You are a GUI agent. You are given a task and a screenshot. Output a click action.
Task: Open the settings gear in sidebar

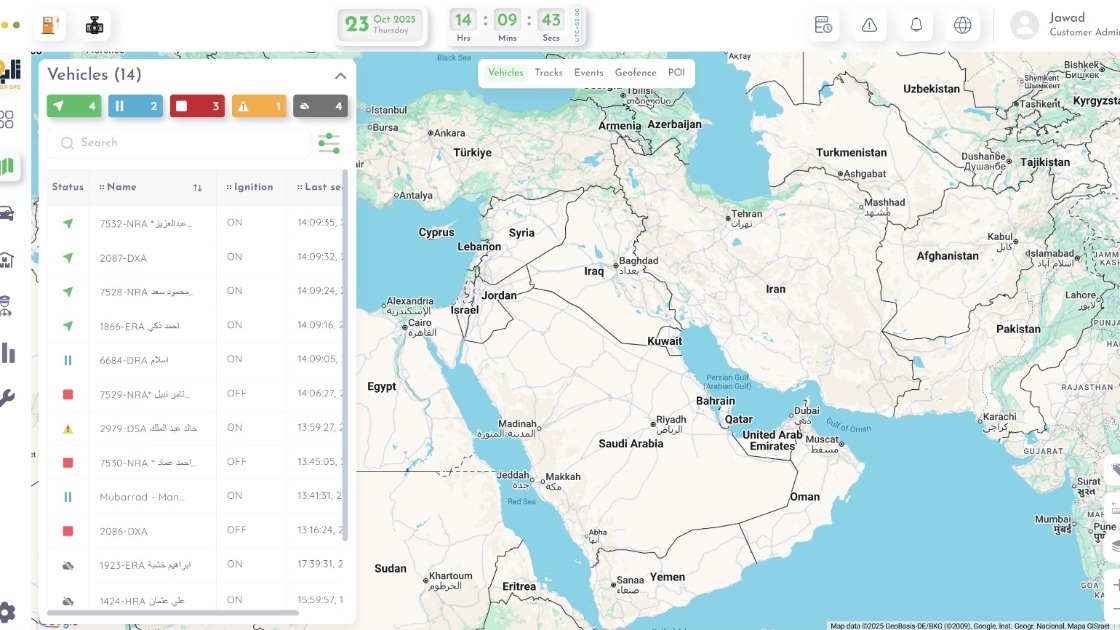coord(7,611)
